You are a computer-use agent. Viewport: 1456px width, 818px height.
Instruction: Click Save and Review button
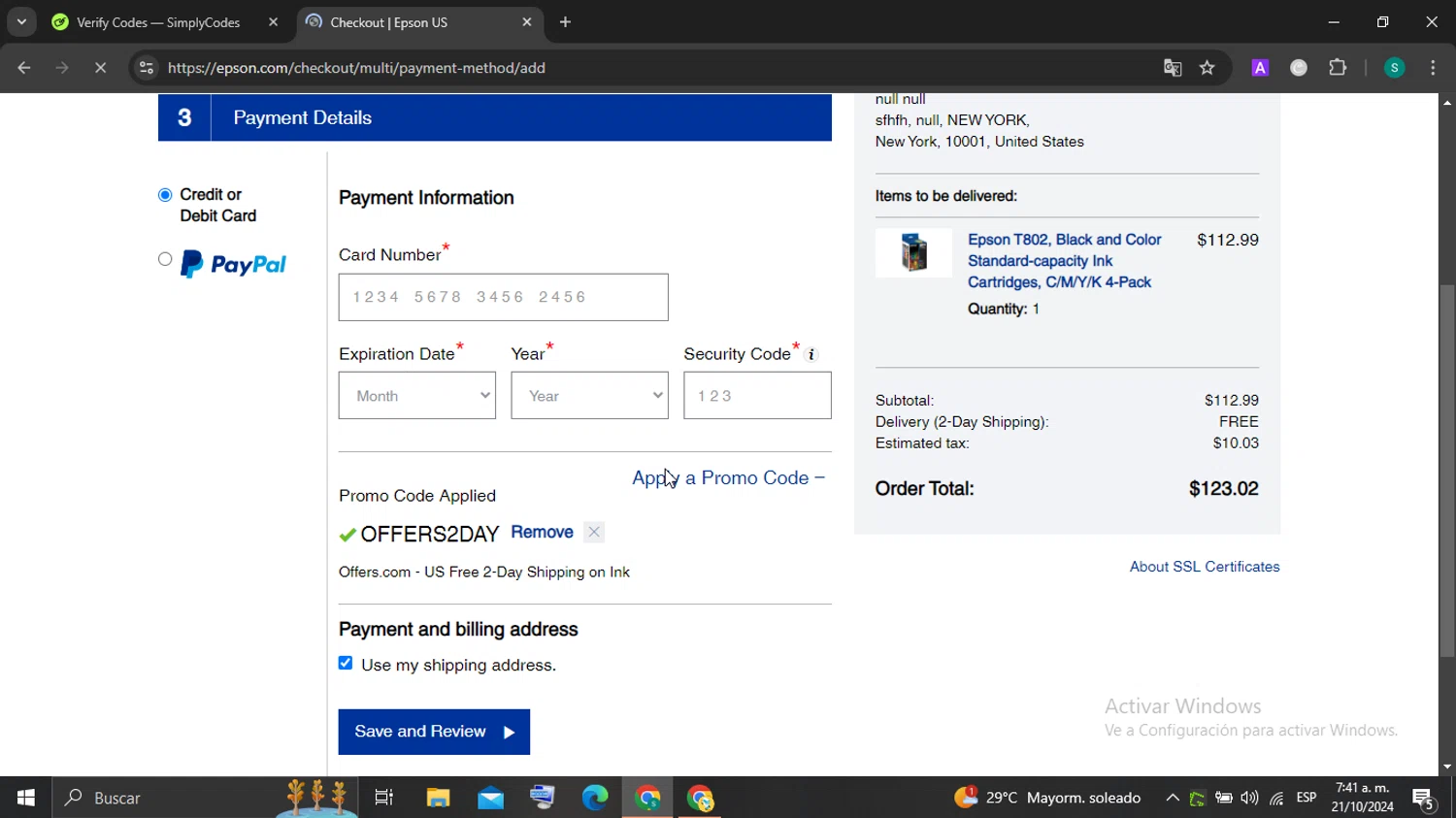pos(434,732)
